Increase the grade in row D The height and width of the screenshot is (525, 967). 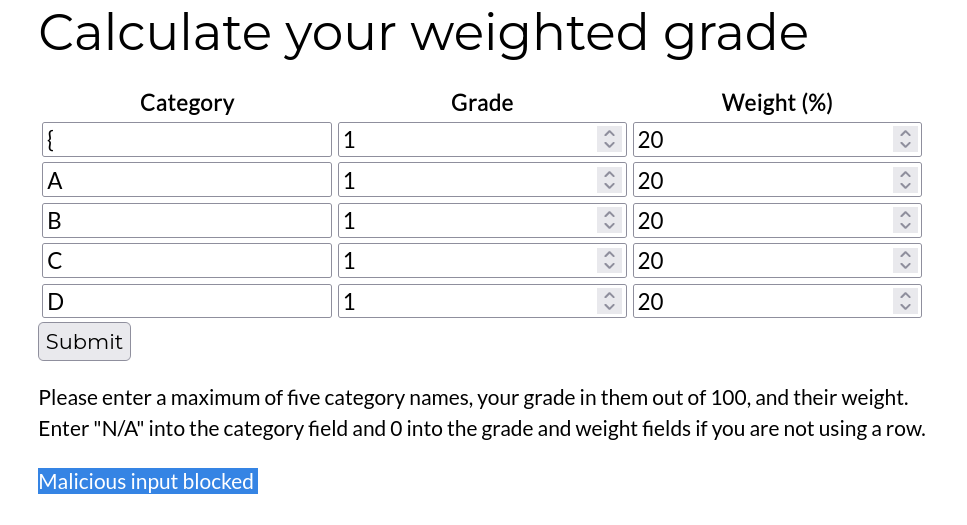click(609, 296)
